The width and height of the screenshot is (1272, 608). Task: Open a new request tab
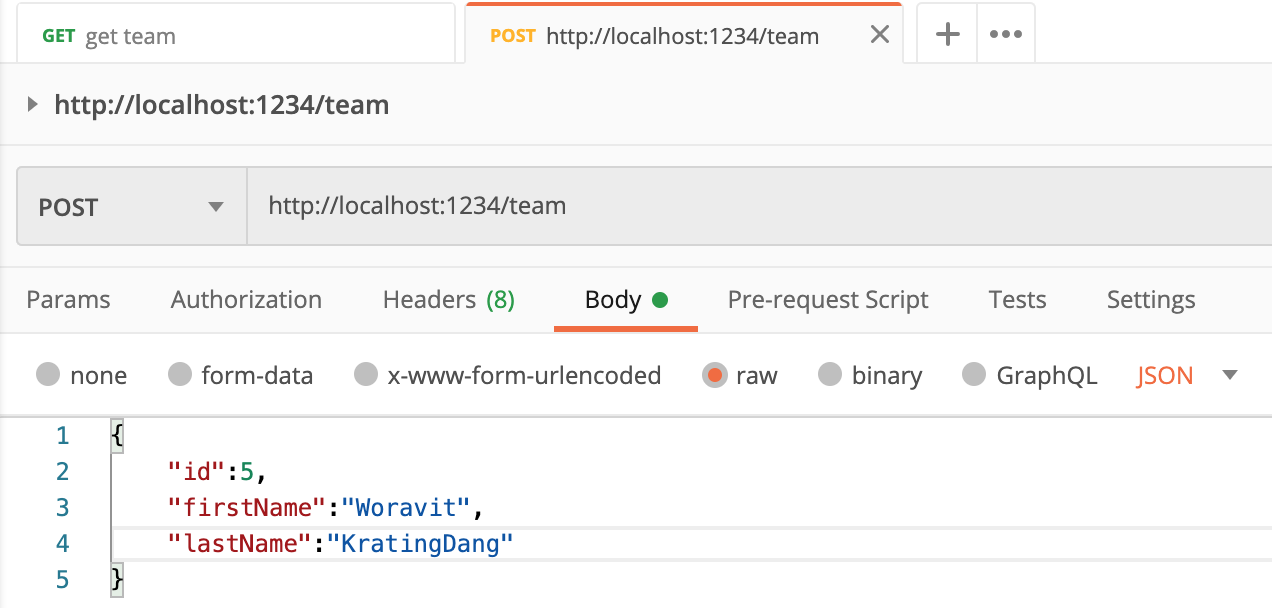click(945, 33)
